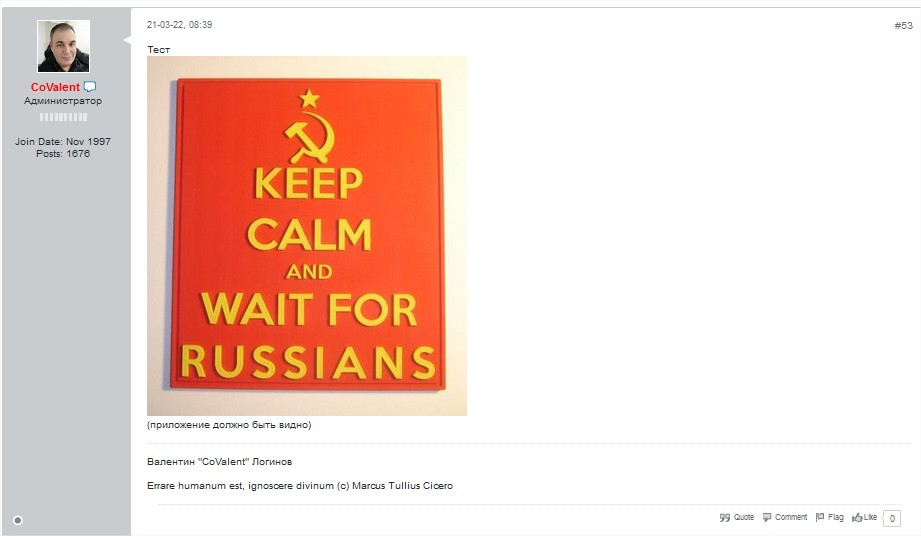Open the Keep Calm poster image attachment

(x=307, y=236)
